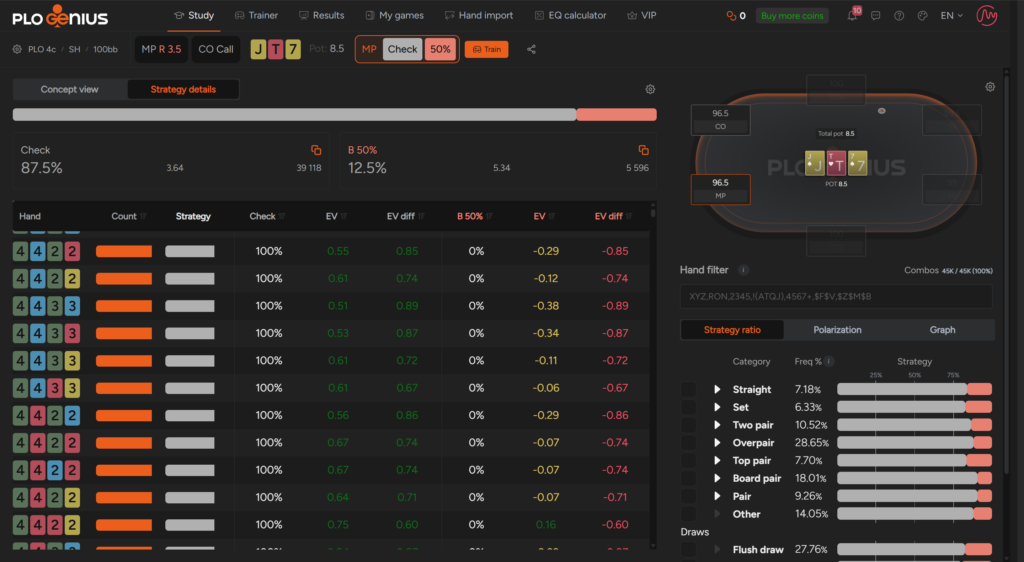The width and height of the screenshot is (1024, 562).
Task: Open the Polarization tab
Action: click(837, 330)
